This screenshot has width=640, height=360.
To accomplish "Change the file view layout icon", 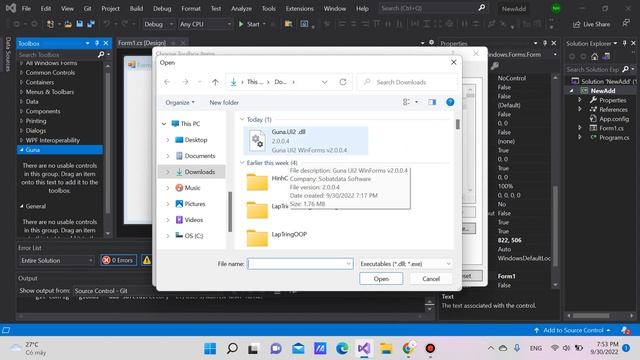I will pyautogui.click(x=407, y=102).
